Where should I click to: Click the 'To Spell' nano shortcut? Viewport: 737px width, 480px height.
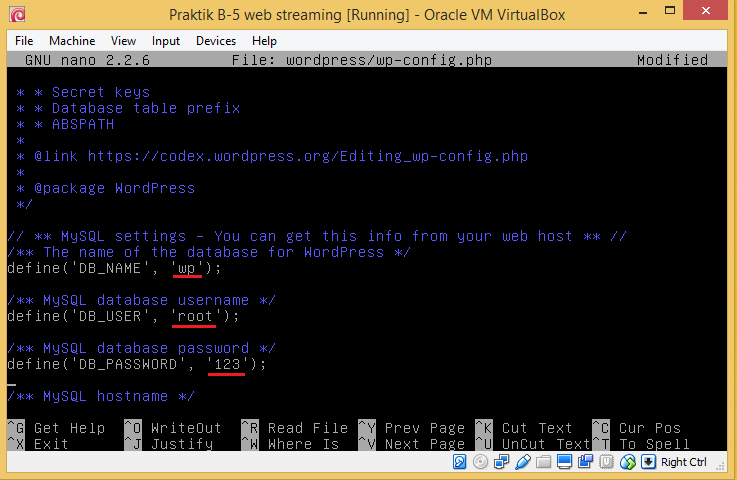(641, 444)
